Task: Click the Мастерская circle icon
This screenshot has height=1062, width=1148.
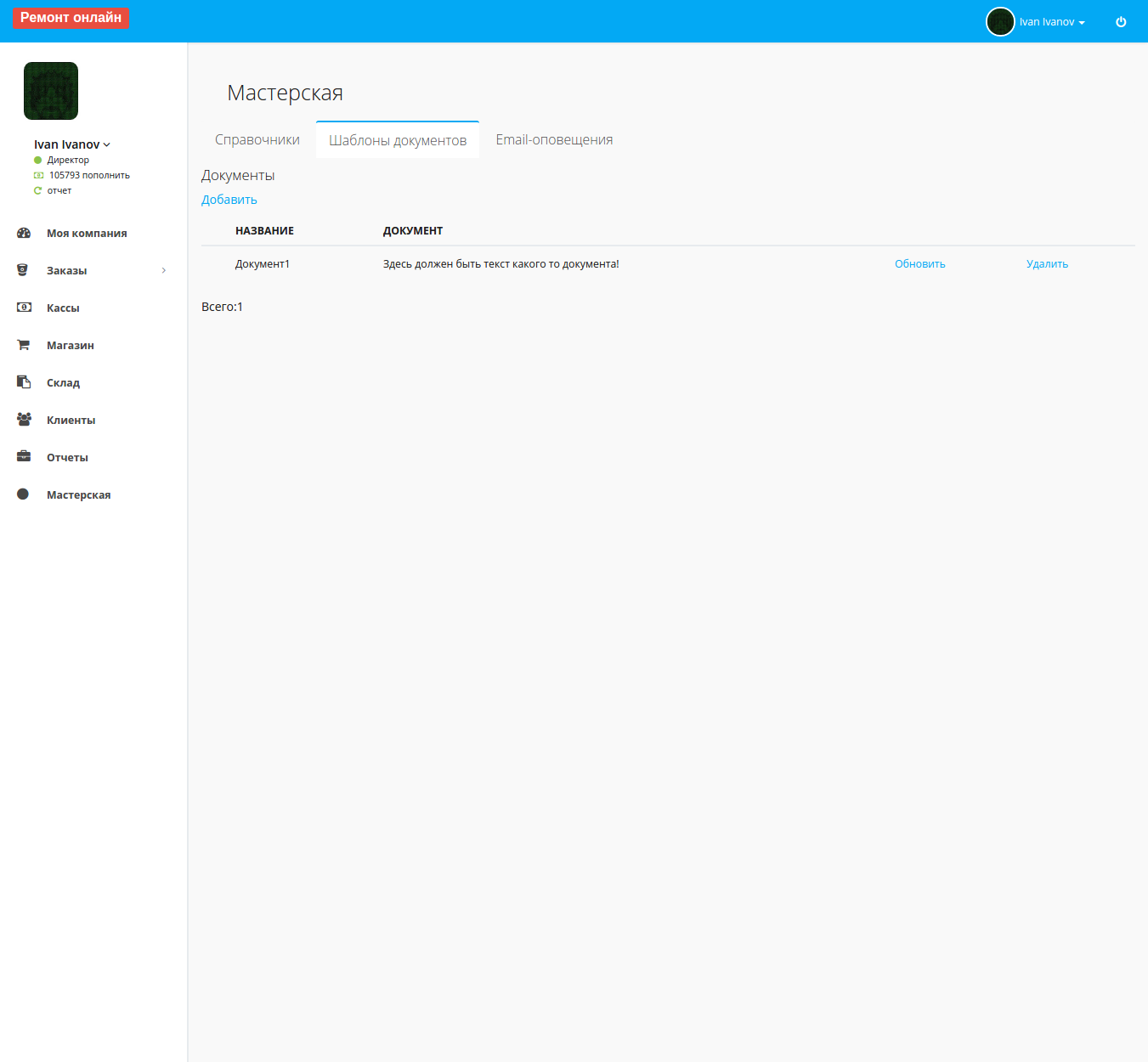Action: [23, 494]
